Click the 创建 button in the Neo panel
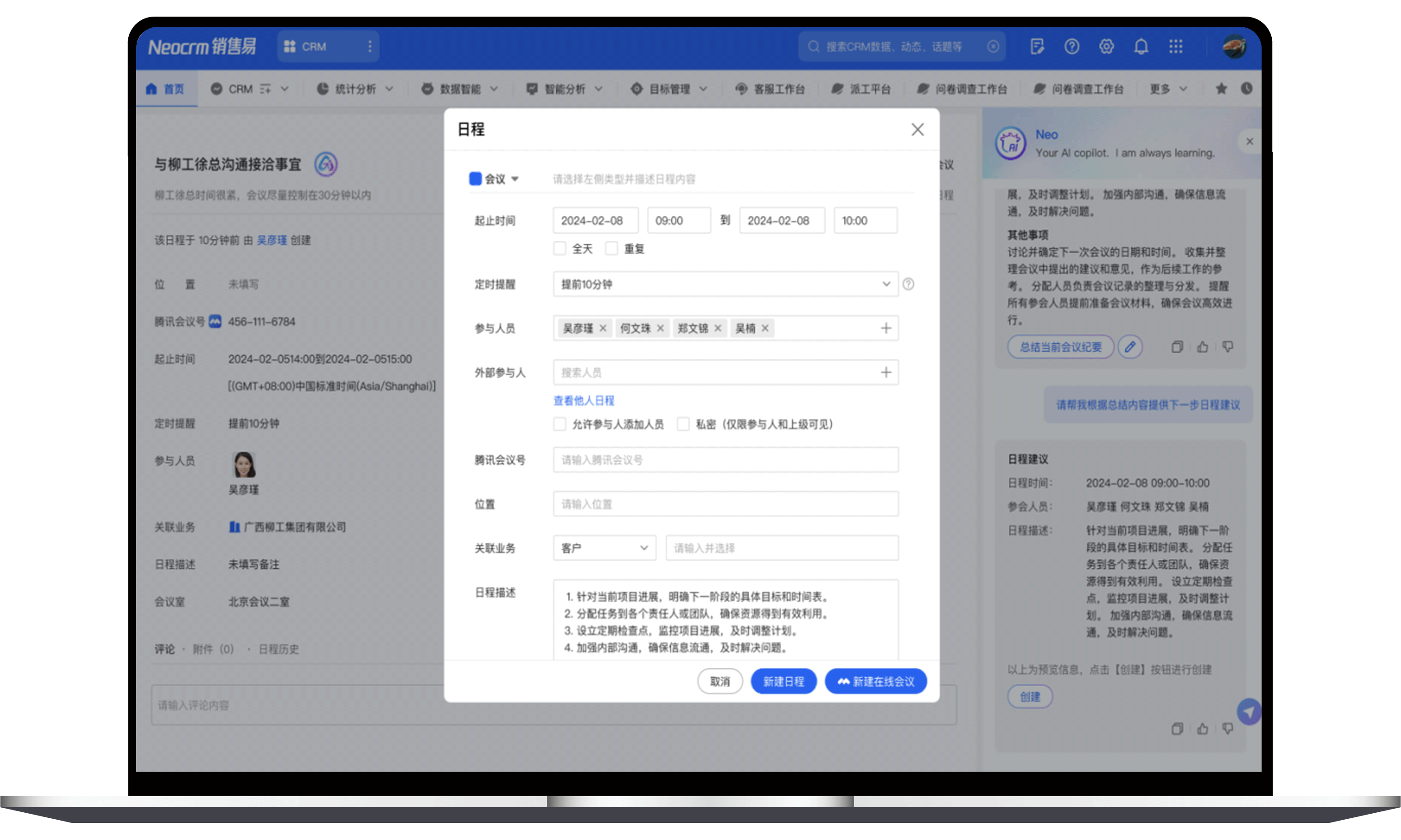The width and height of the screenshot is (1401, 840). [1030, 697]
